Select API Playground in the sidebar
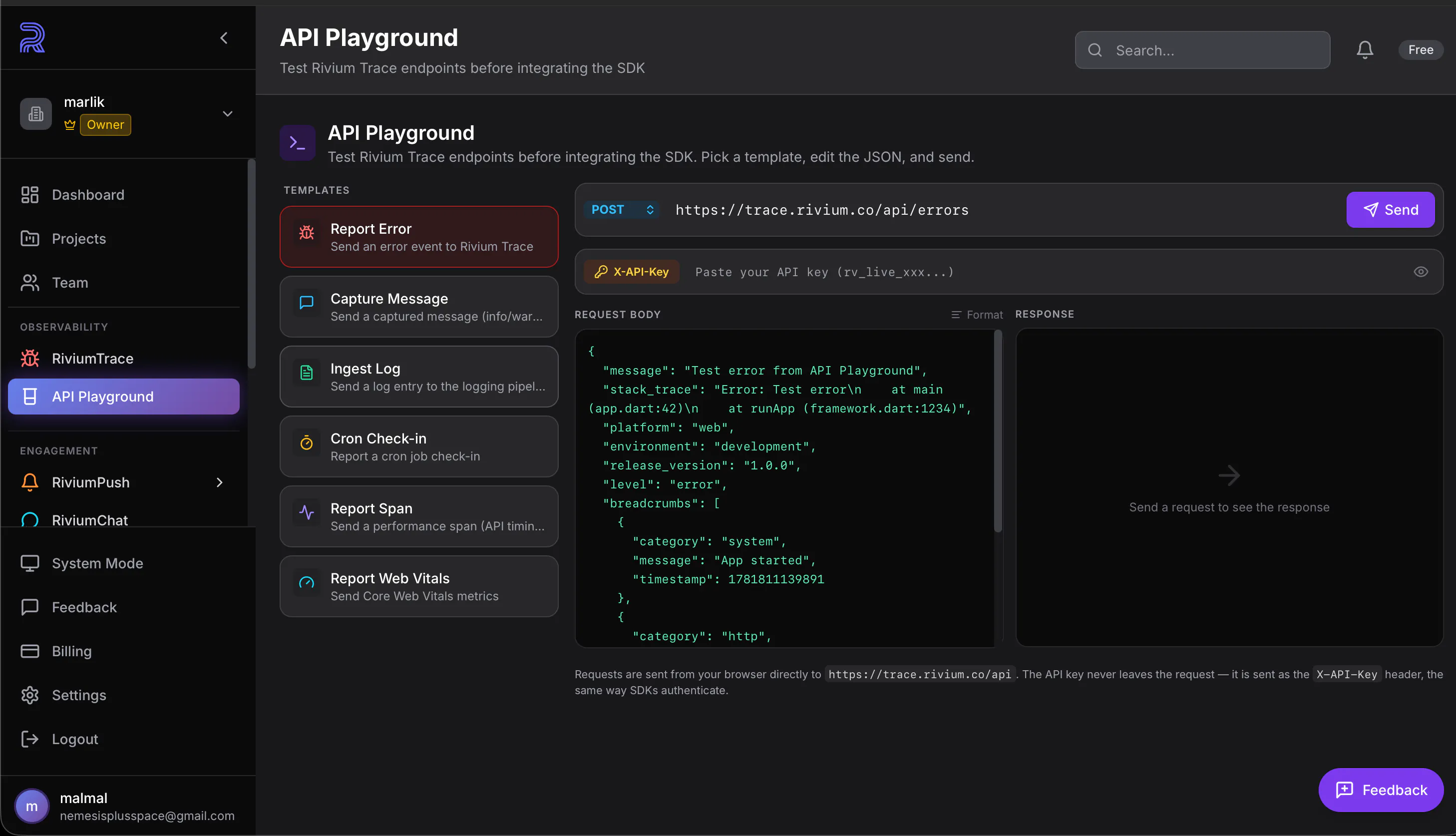This screenshot has height=836, width=1456. 124,396
